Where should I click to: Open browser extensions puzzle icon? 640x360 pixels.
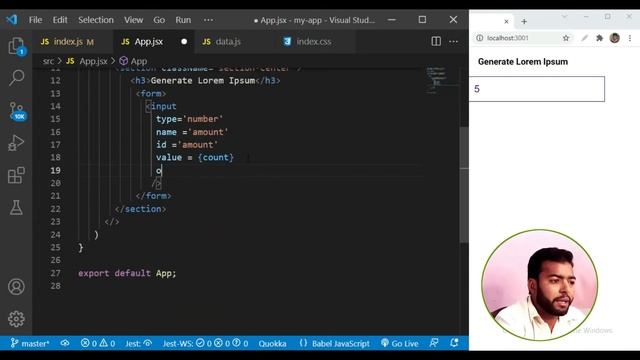coord(599,38)
